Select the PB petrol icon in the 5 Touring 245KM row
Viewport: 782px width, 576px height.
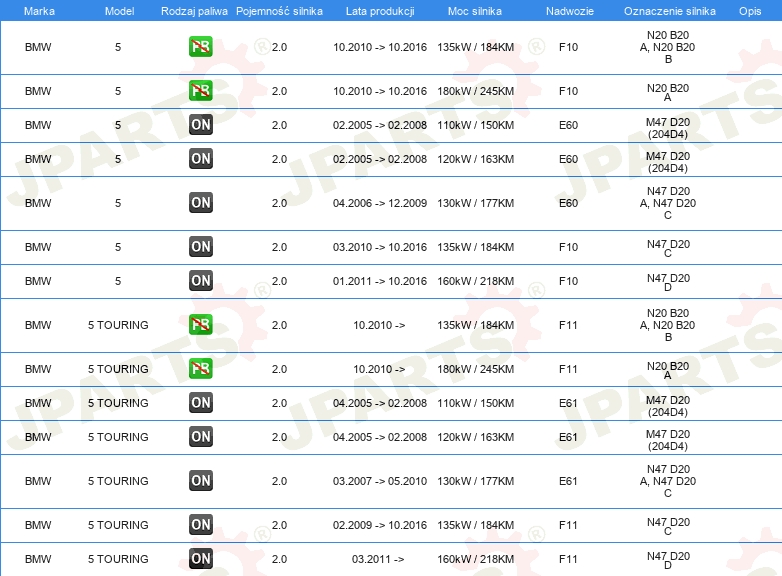tap(200, 369)
